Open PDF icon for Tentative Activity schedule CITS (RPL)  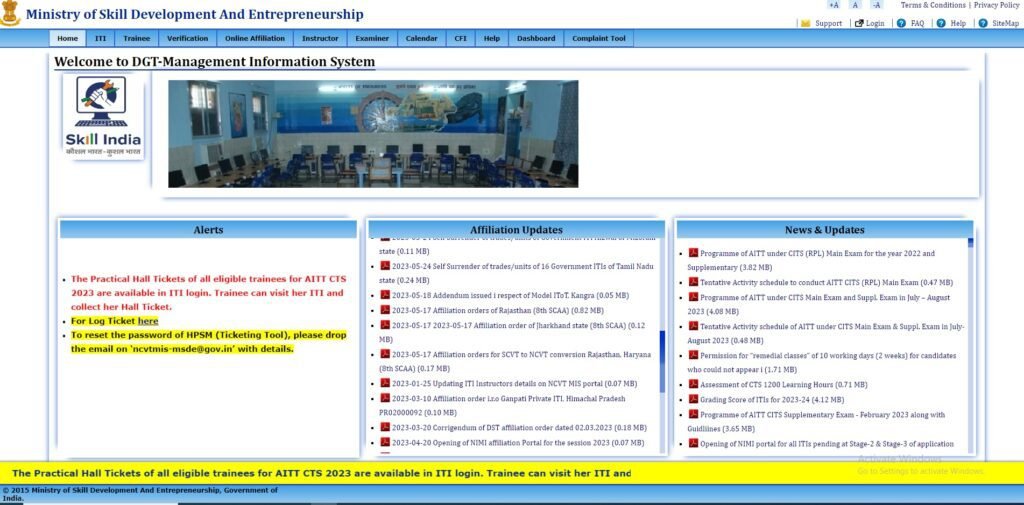(694, 282)
